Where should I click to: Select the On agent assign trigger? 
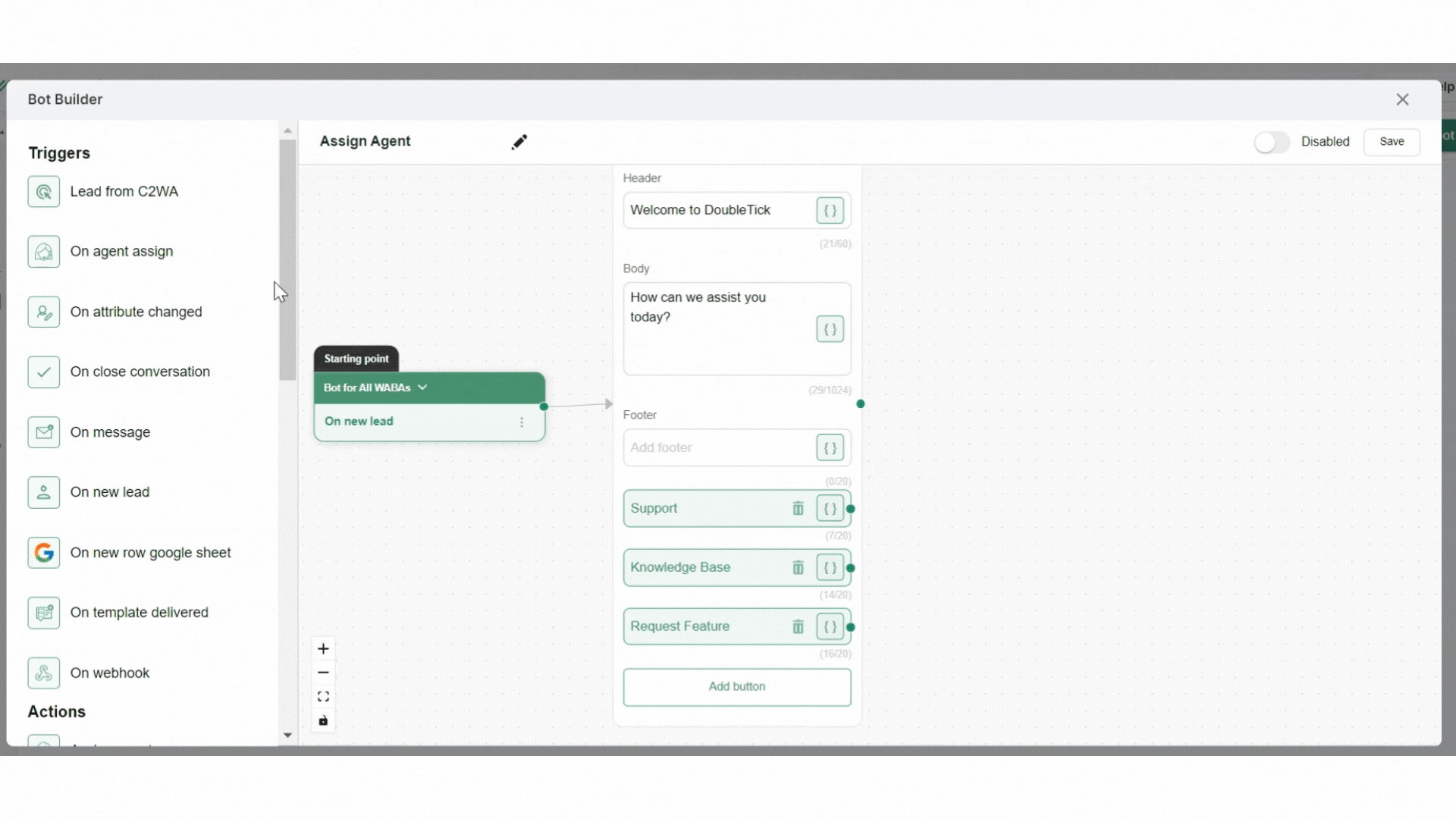click(121, 252)
